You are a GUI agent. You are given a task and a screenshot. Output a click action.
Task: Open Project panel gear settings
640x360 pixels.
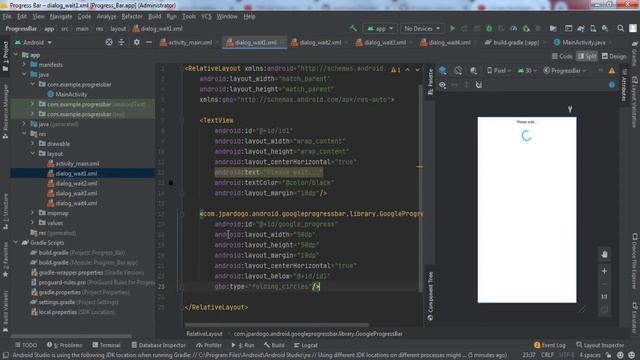click(137, 42)
